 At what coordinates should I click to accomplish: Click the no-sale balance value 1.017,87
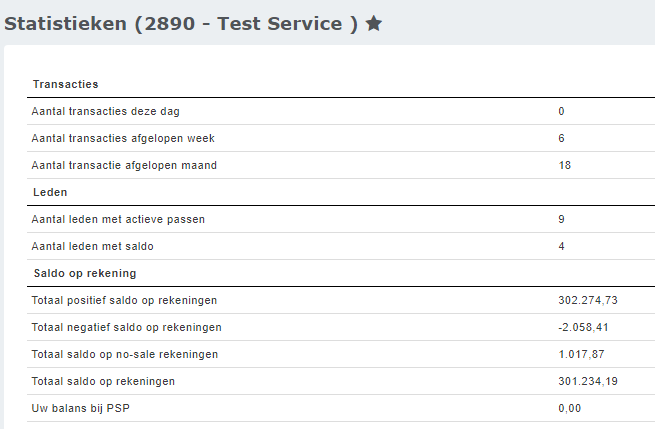581,353
